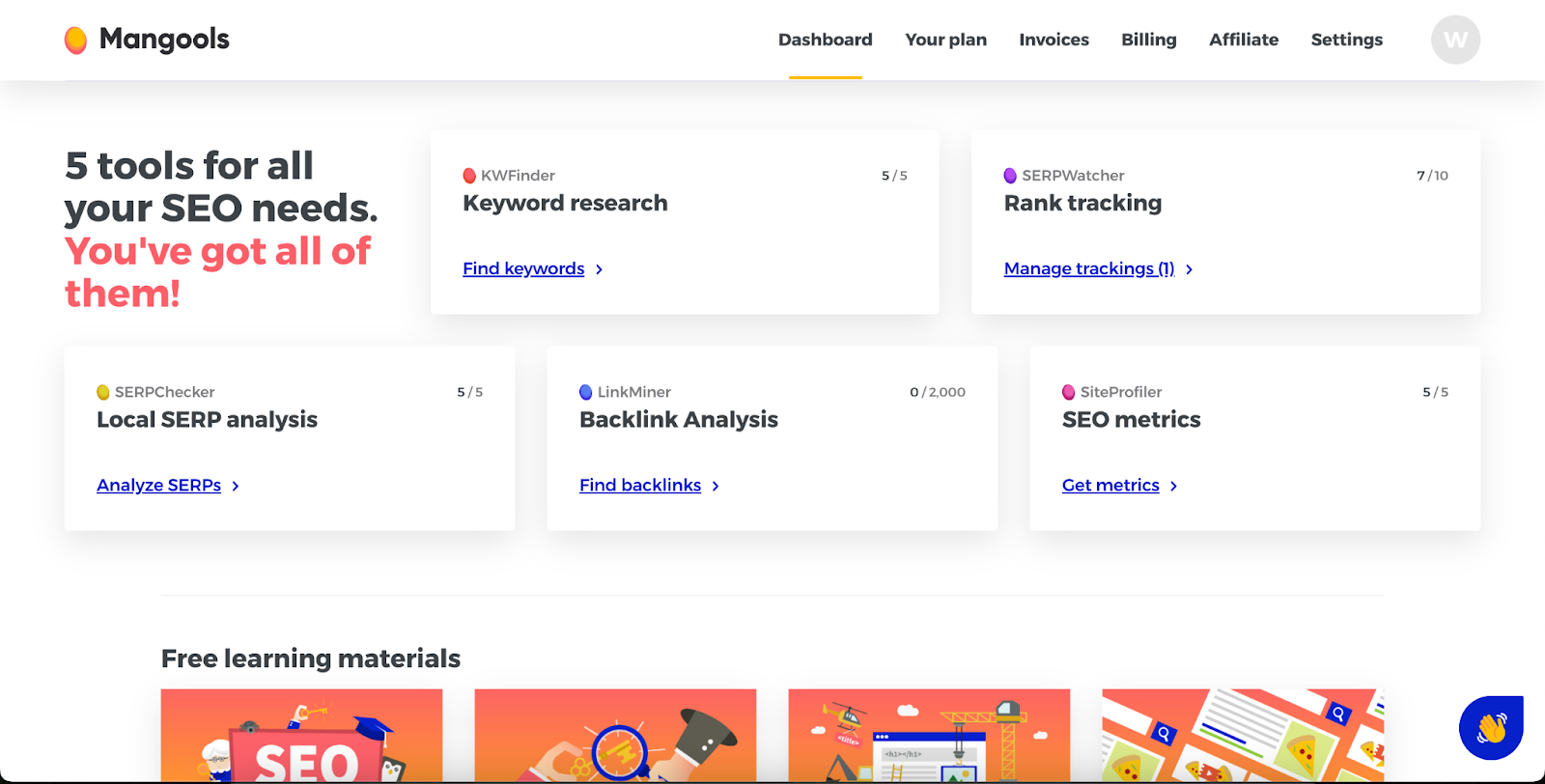Click the Rank tracking heading
Screen dimensions: 1545x784
point(1082,203)
